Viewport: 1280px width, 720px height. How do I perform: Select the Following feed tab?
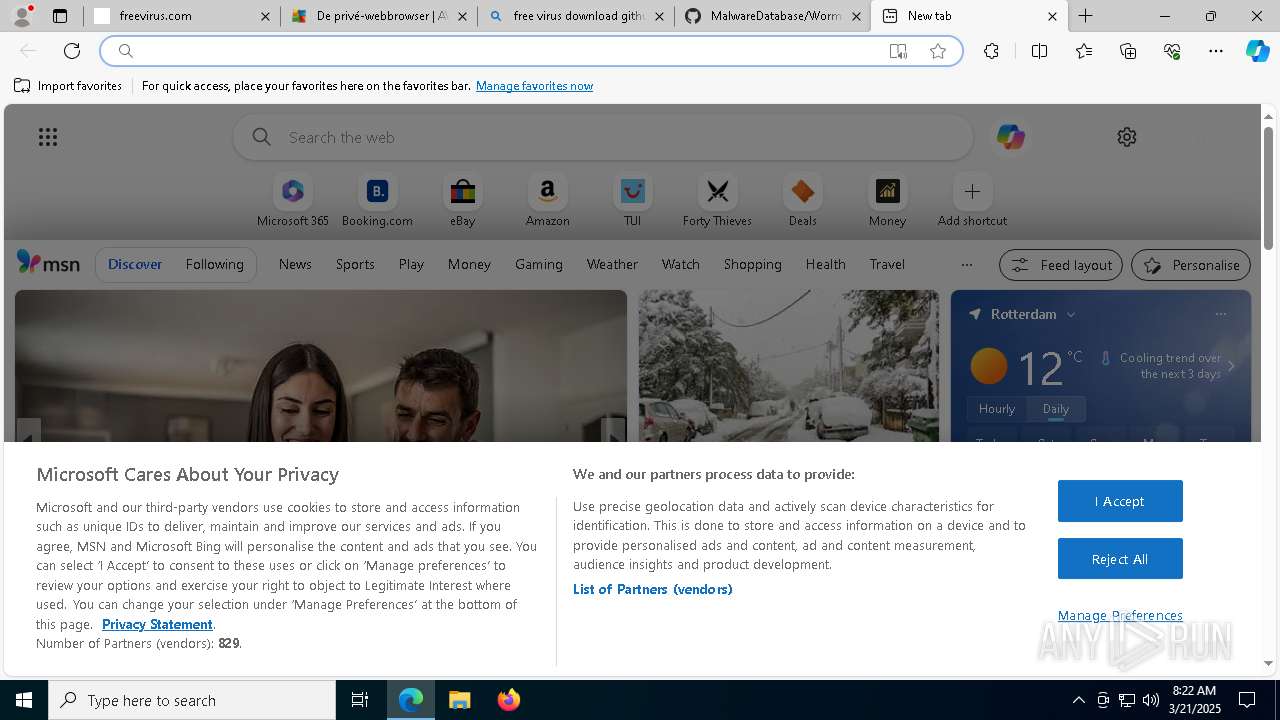(214, 264)
